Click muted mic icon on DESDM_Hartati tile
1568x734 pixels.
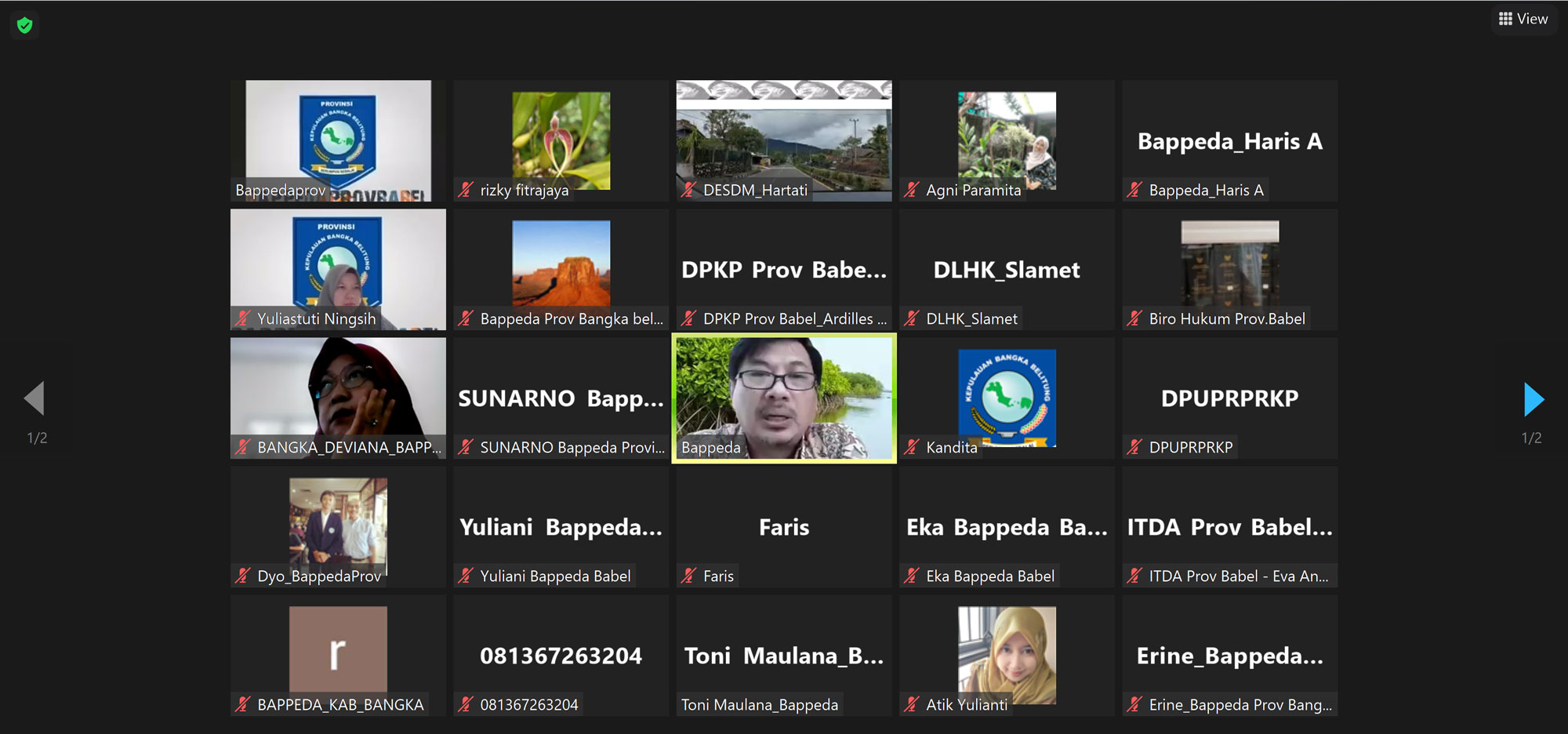click(688, 190)
